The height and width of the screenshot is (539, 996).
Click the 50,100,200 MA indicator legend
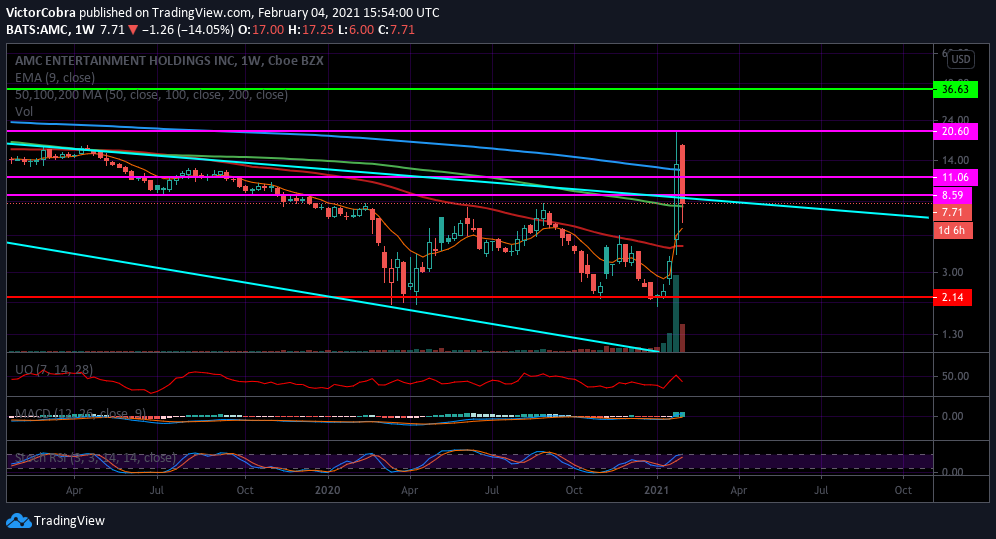(x=151, y=95)
